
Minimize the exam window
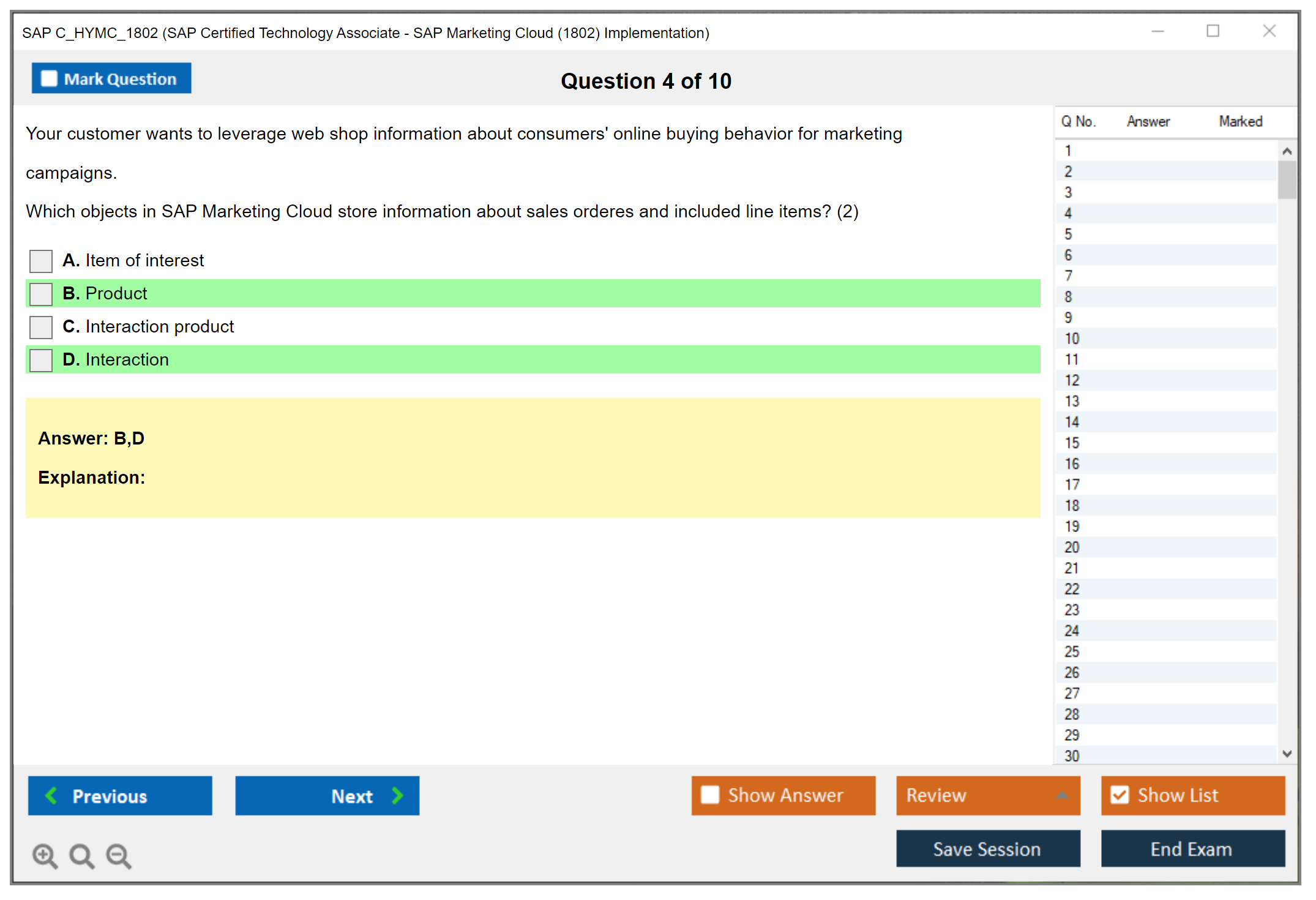(x=1157, y=31)
